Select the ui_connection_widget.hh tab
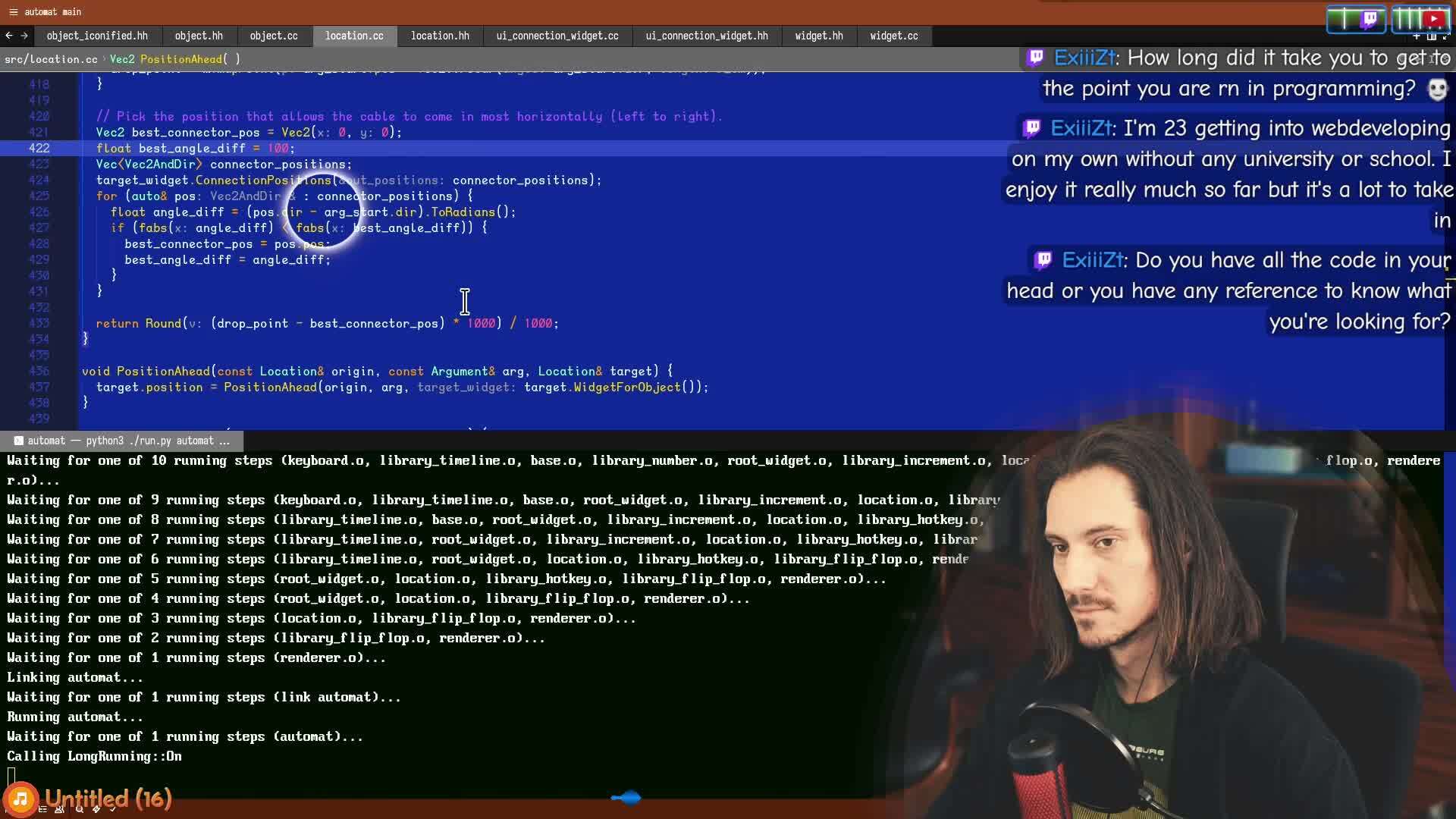 [x=706, y=36]
